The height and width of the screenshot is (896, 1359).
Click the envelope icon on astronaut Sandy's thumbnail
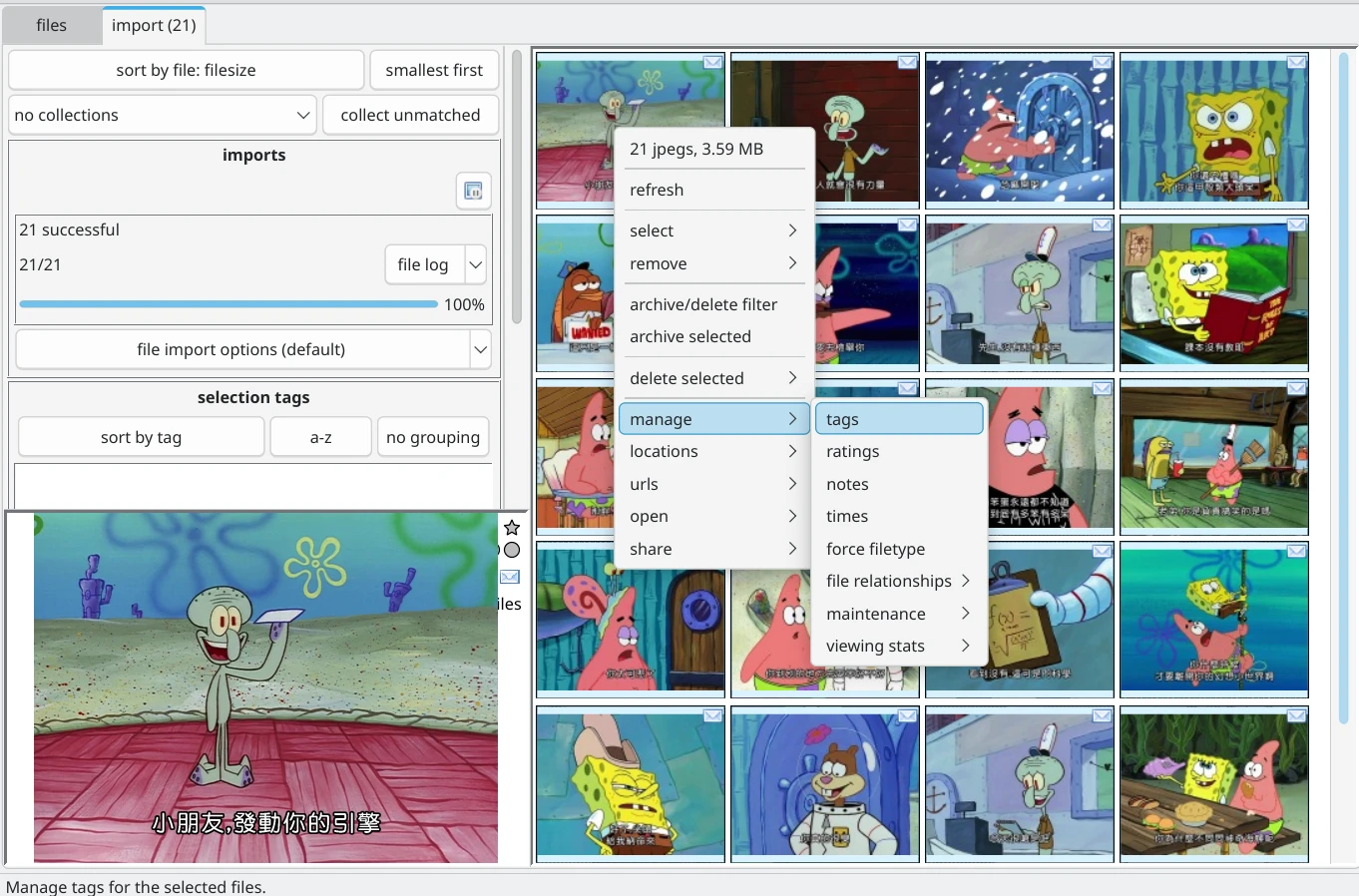(906, 716)
